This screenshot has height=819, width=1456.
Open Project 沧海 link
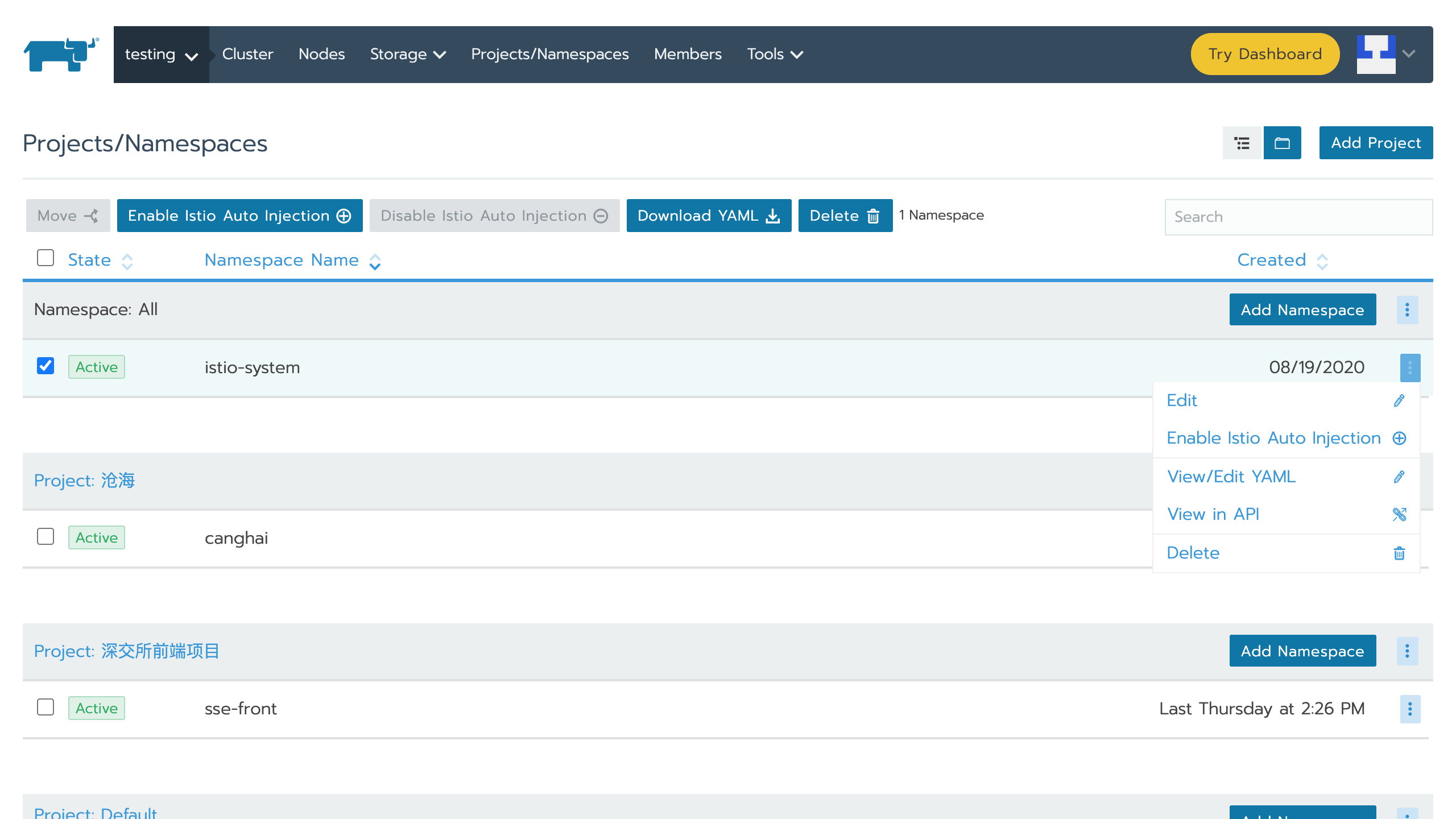pyautogui.click(x=84, y=481)
